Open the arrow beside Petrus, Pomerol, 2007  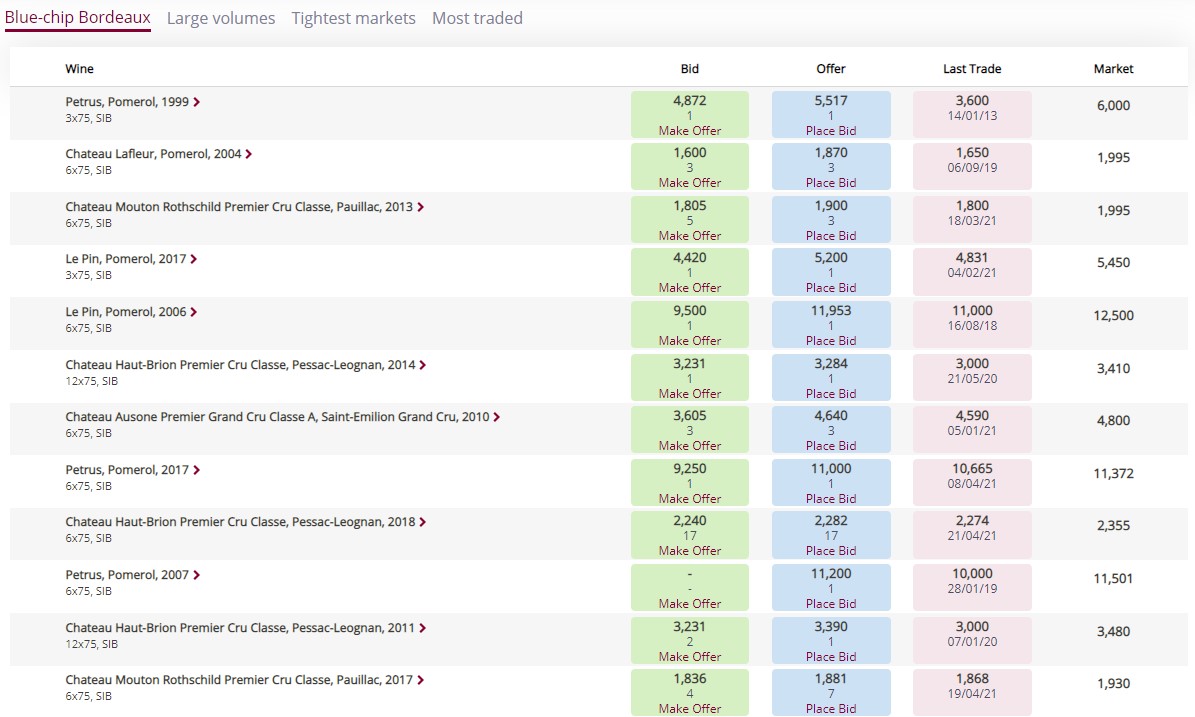[197, 575]
